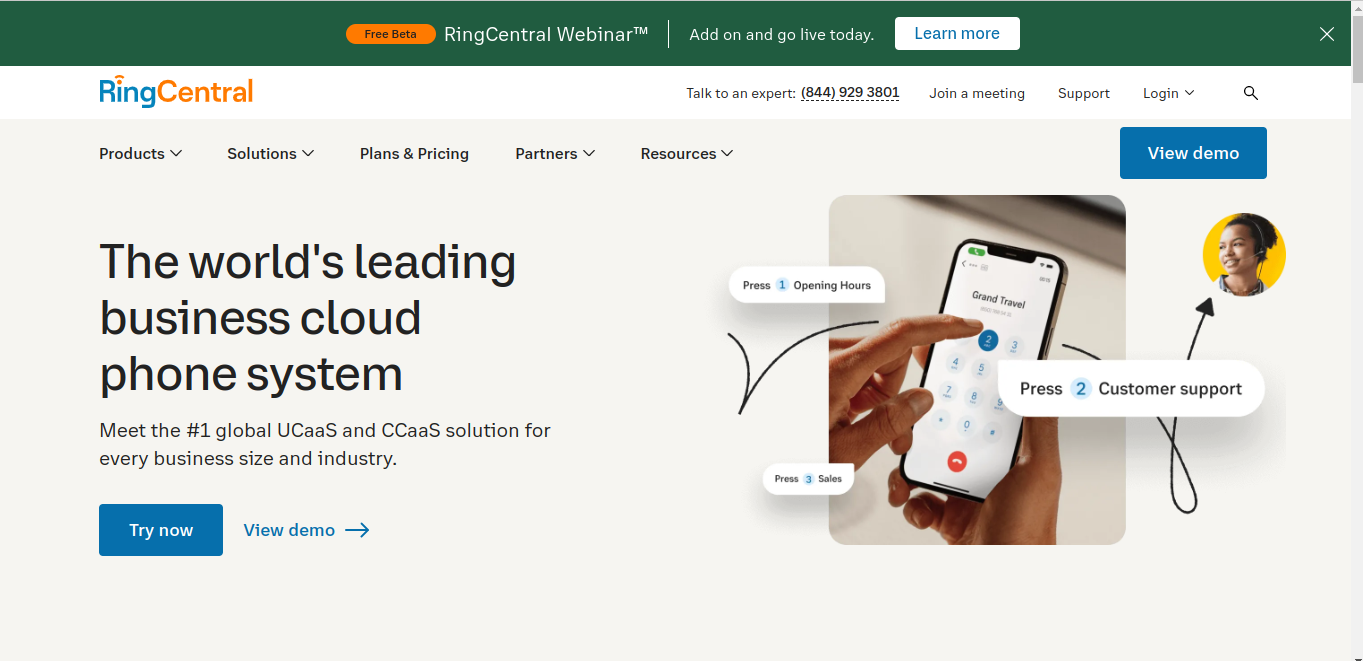Click the RingCentral logo

point(176,91)
